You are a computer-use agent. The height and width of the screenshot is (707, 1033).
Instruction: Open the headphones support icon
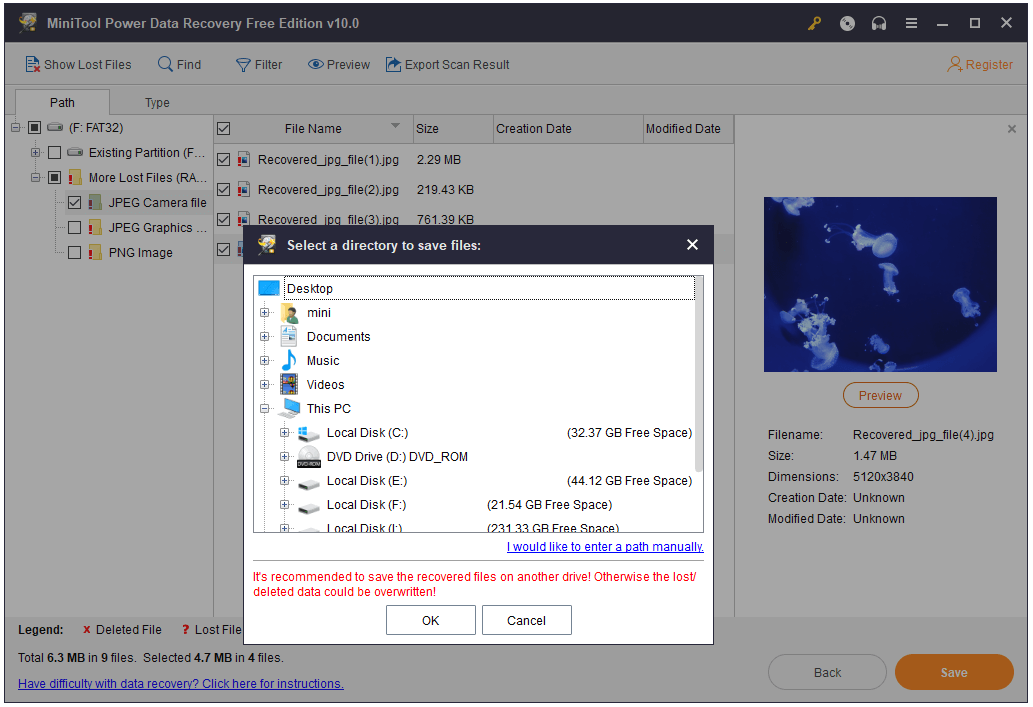click(879, 24)
